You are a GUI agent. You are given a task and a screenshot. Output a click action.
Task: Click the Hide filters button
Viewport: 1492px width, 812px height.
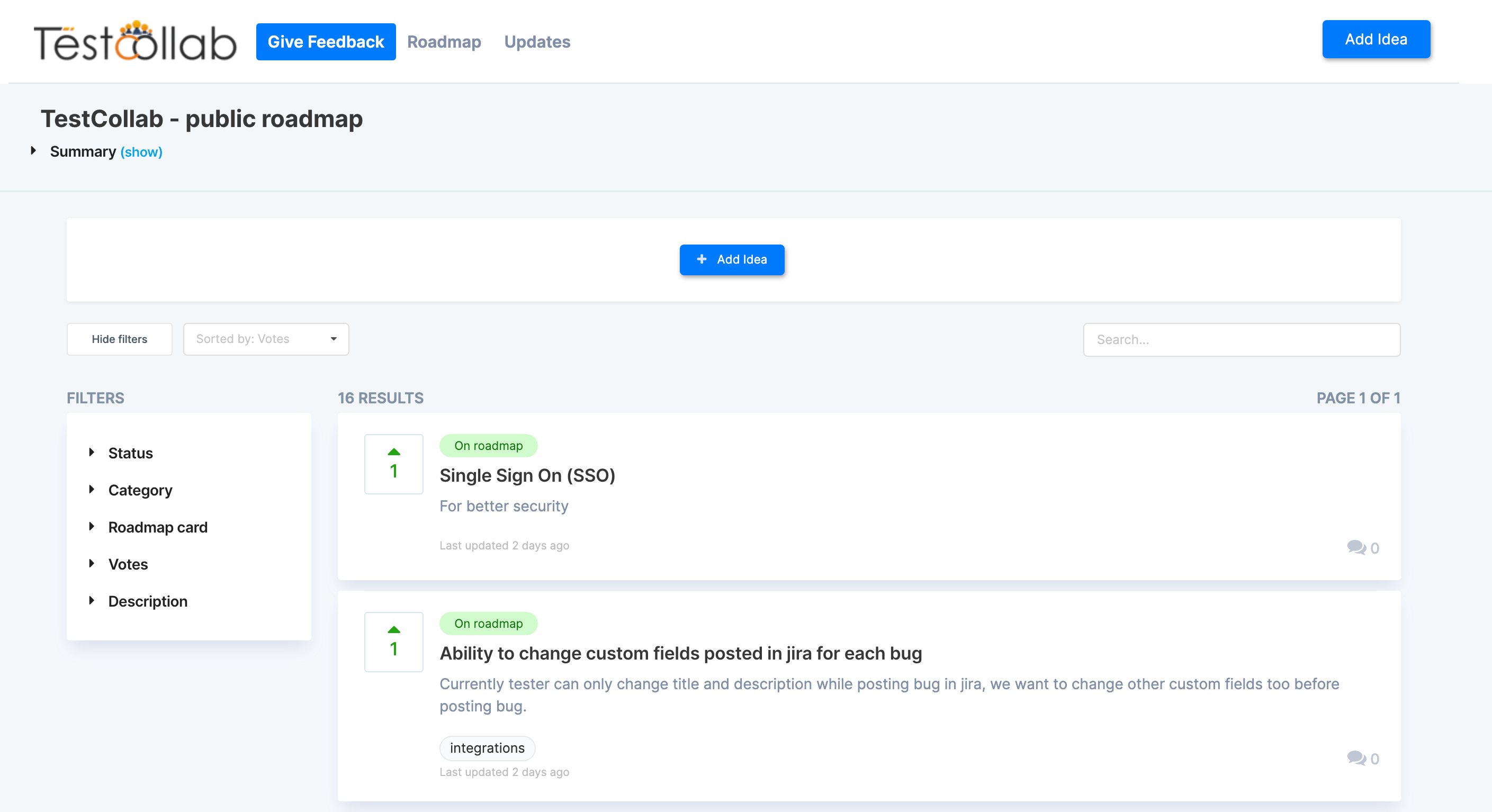point(119,339)
